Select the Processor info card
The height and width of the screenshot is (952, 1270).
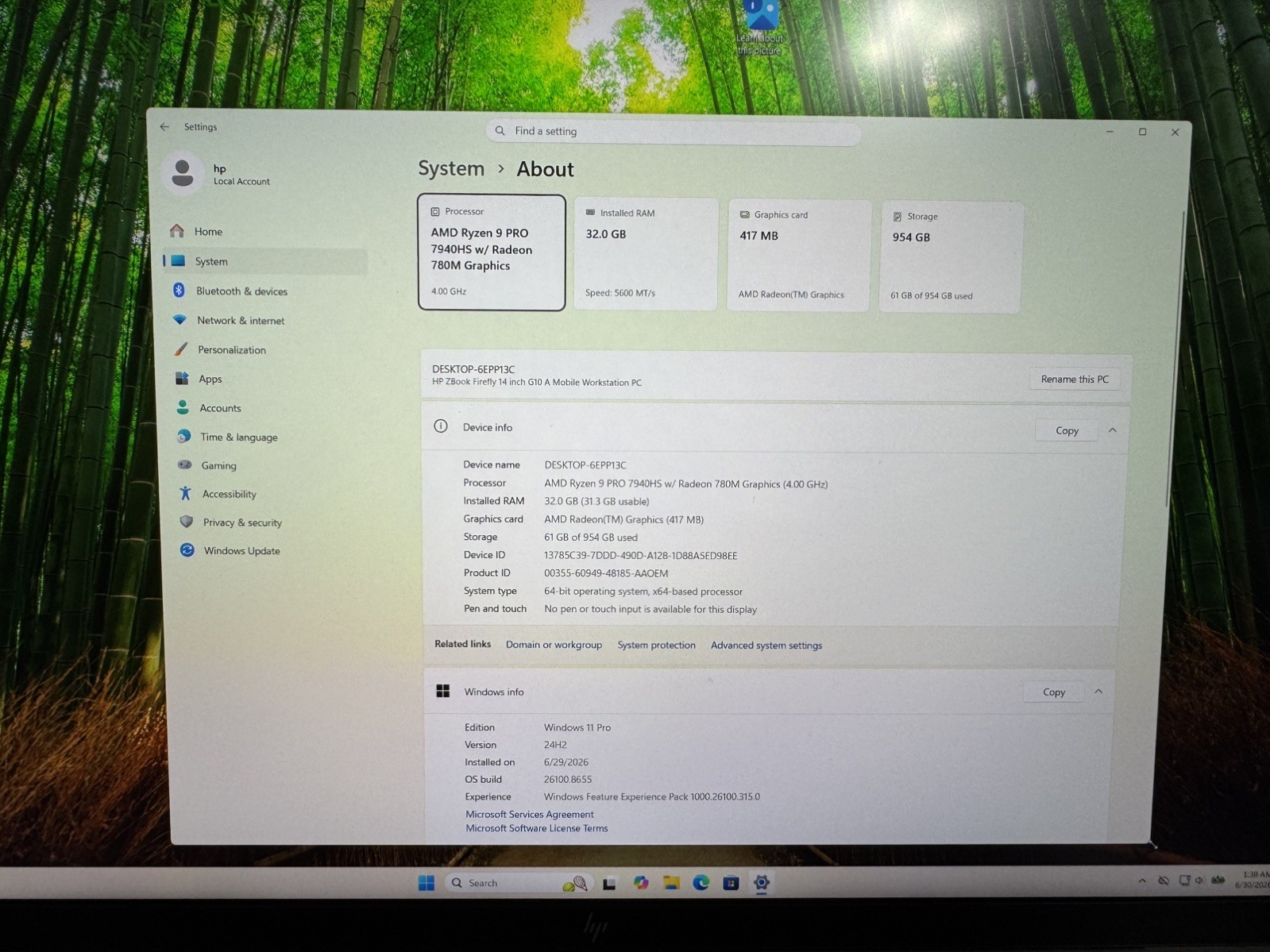coord(492,252)
